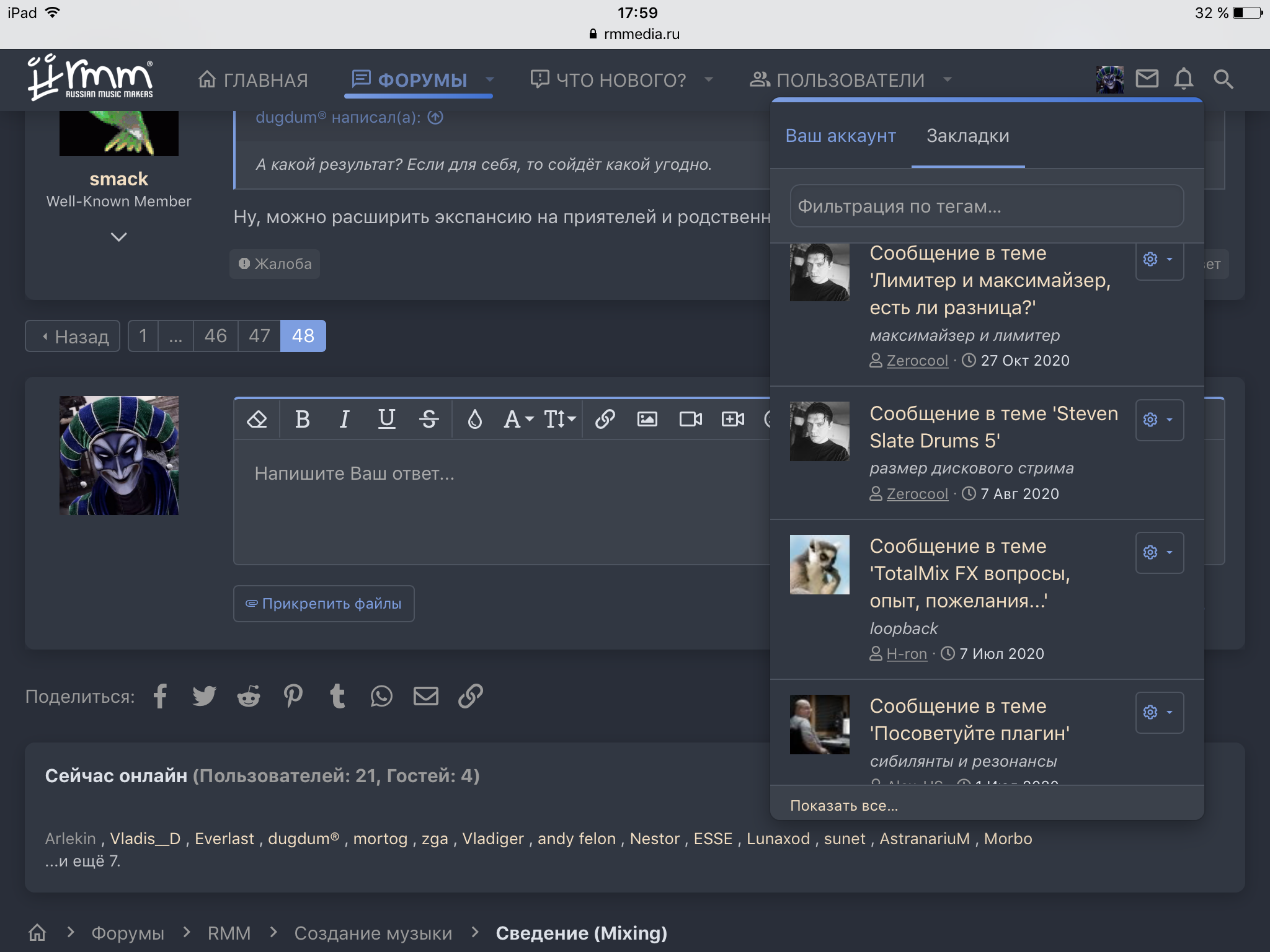1270x952 pixels.
Task: Open private messages envelope icon
Action: [1147, 79]
